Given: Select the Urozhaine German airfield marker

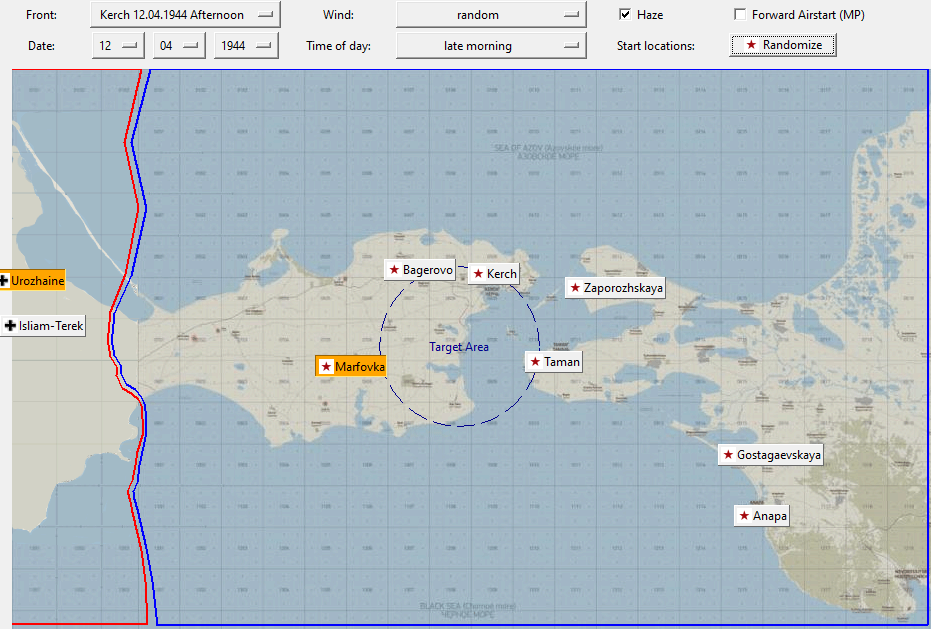Looking at the screenshot, I should pyautogui.click(x=32, y=280).
